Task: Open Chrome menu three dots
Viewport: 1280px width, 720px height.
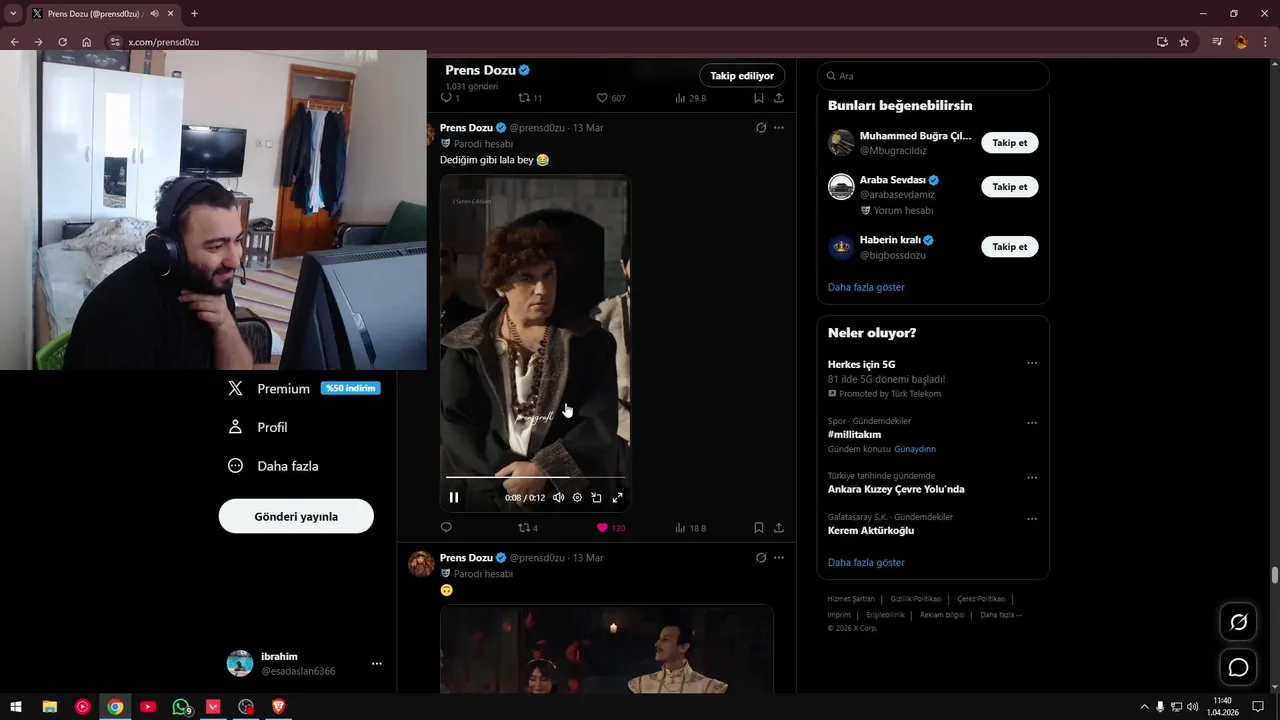Action: pos(1266,42)
